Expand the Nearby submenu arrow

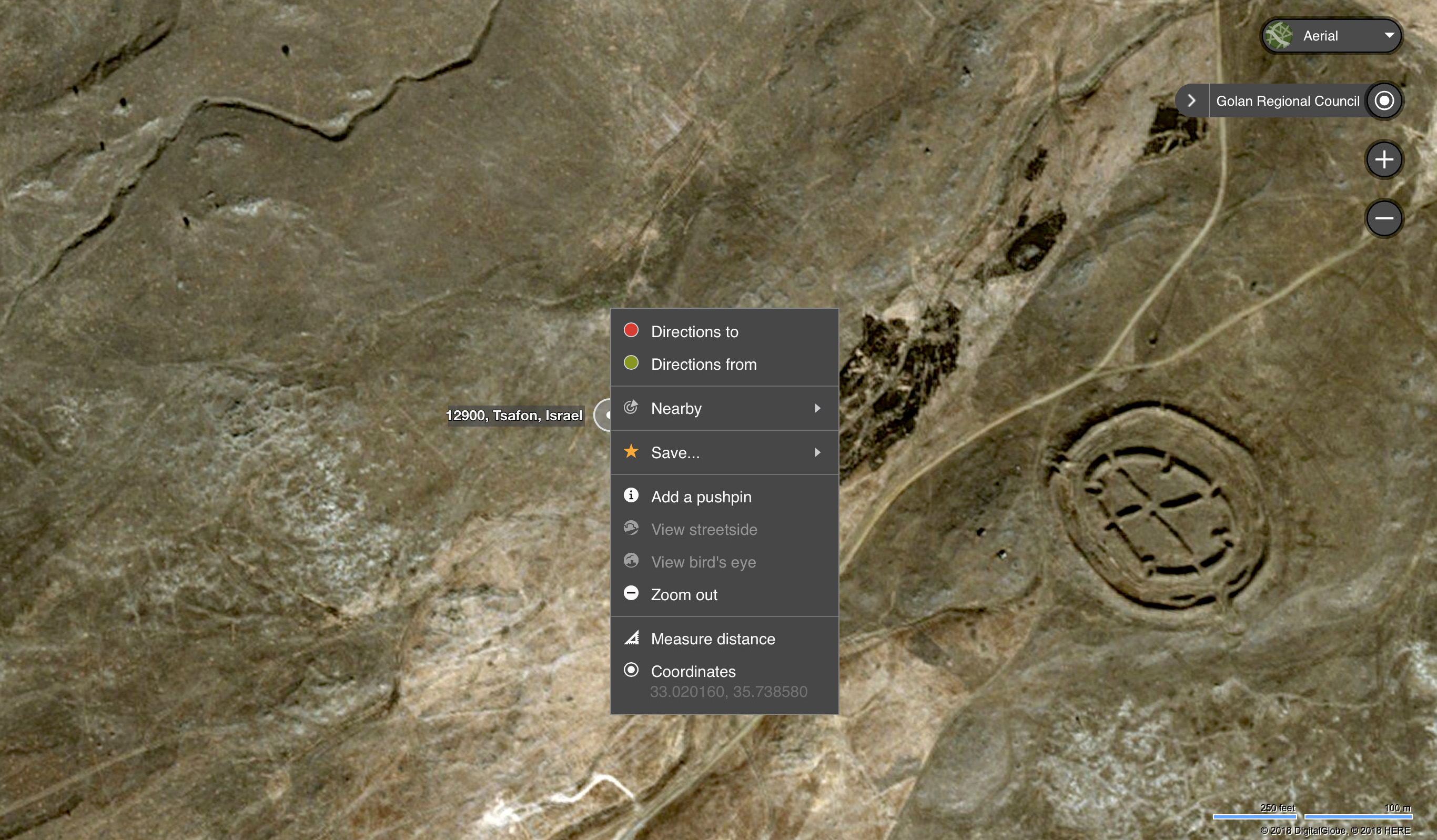pos(817,408)
